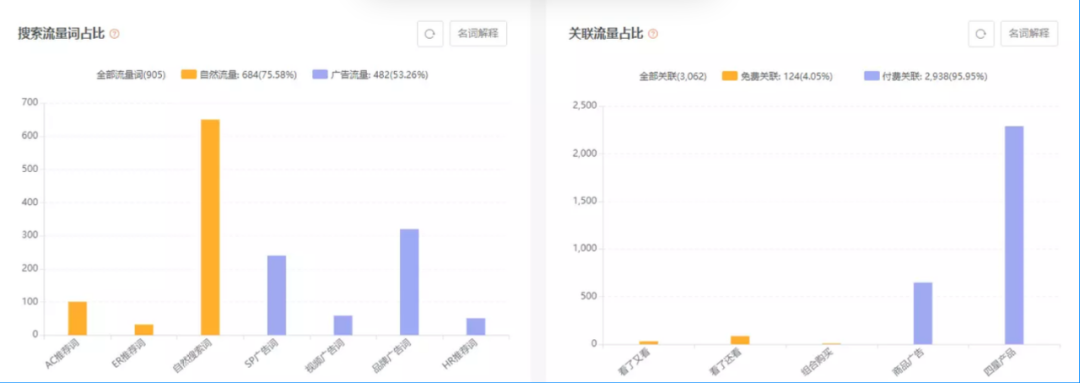Select the SP广告词 bar

277,296
